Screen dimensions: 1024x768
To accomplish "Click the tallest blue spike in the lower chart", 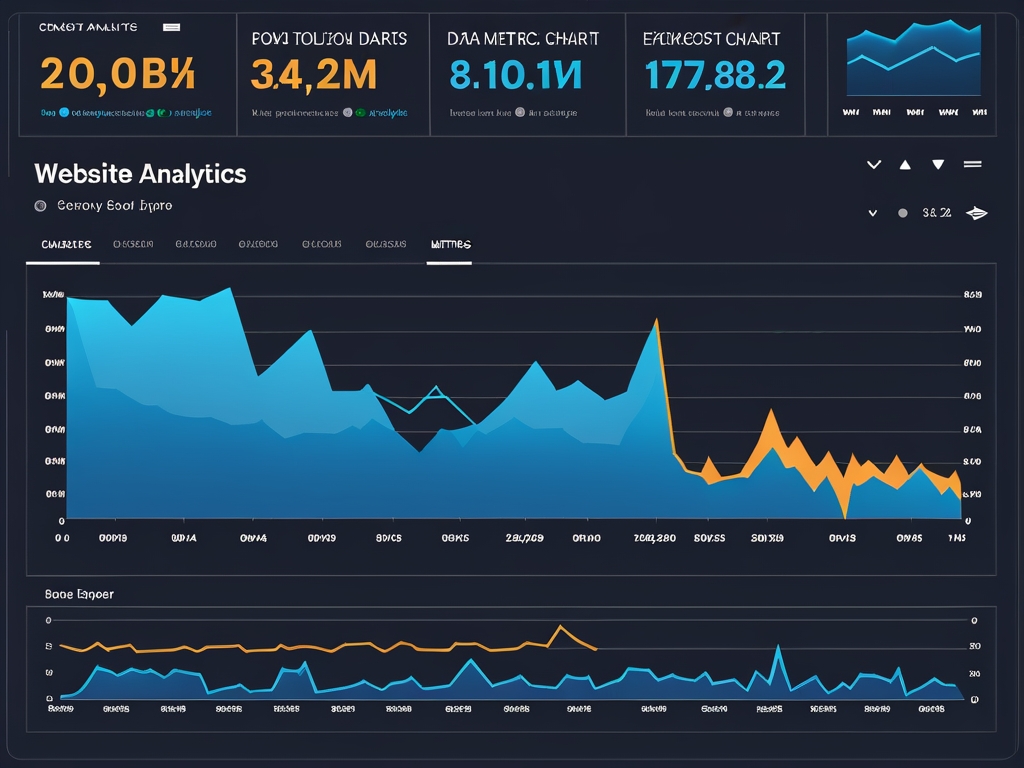I will pyautogui.click(x=778, y=648).
